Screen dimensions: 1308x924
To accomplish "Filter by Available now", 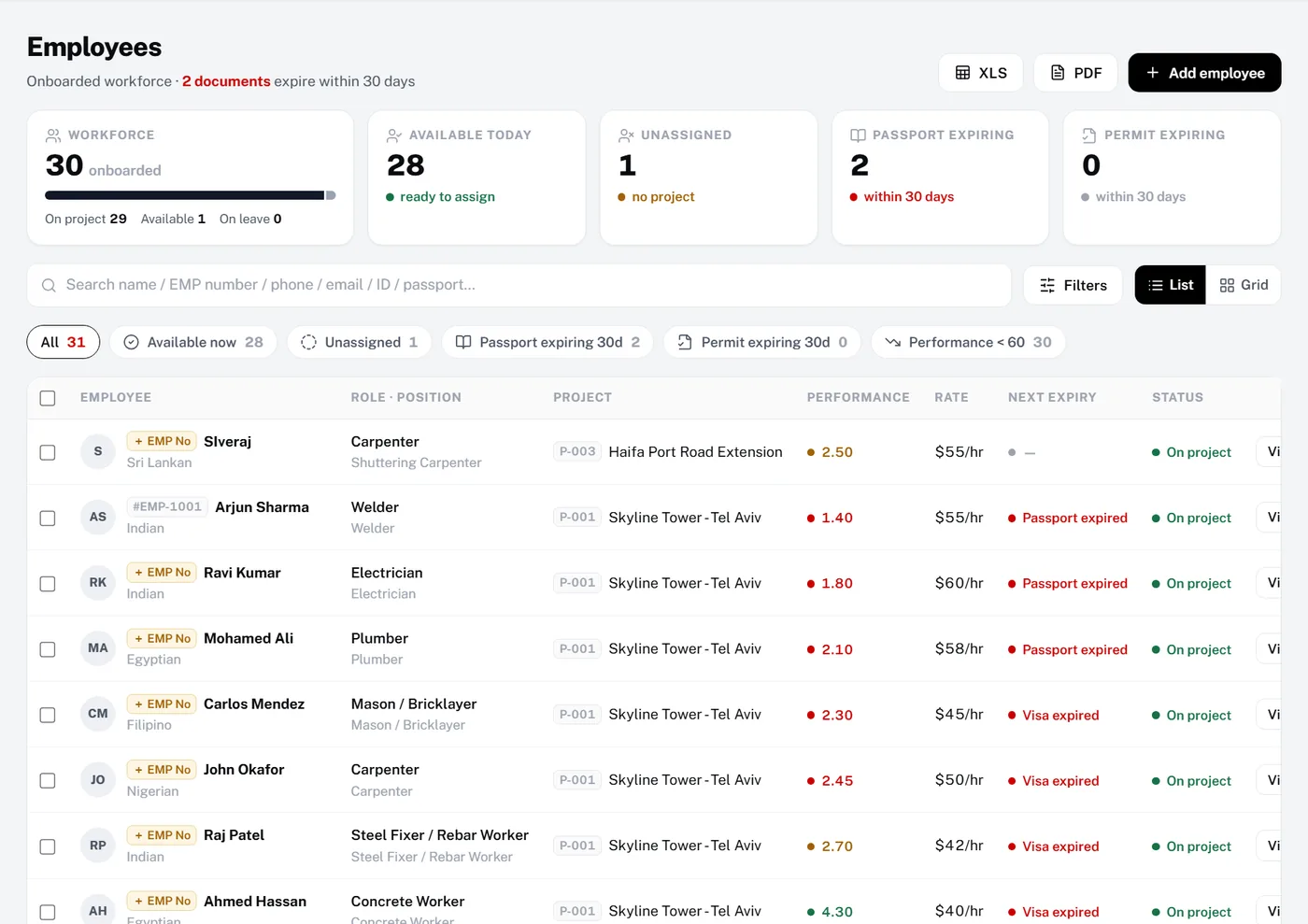I will pyautogui.click(x=193, y=342).
